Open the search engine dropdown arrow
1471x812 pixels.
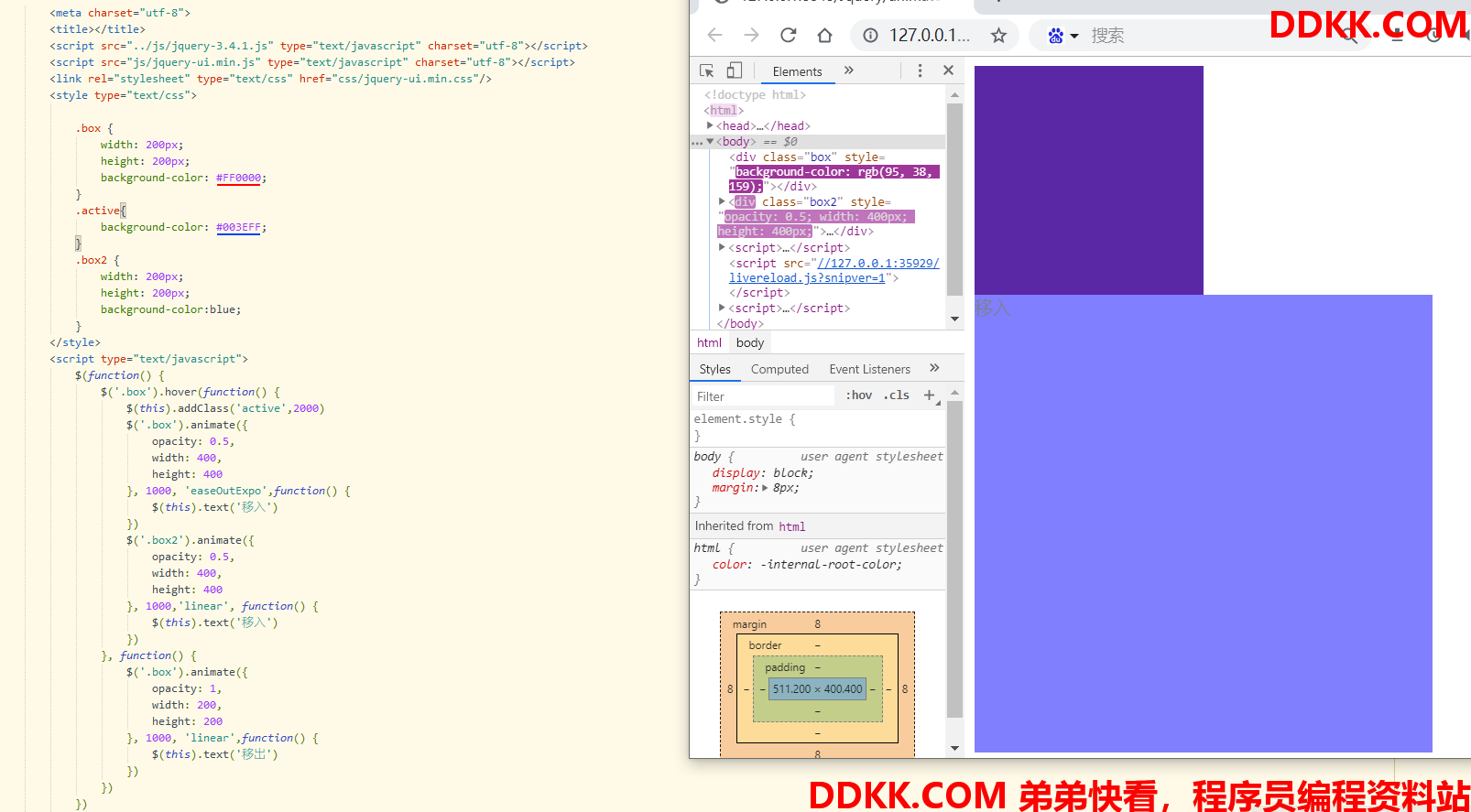pyautogui.click(x=1073, y=36)
